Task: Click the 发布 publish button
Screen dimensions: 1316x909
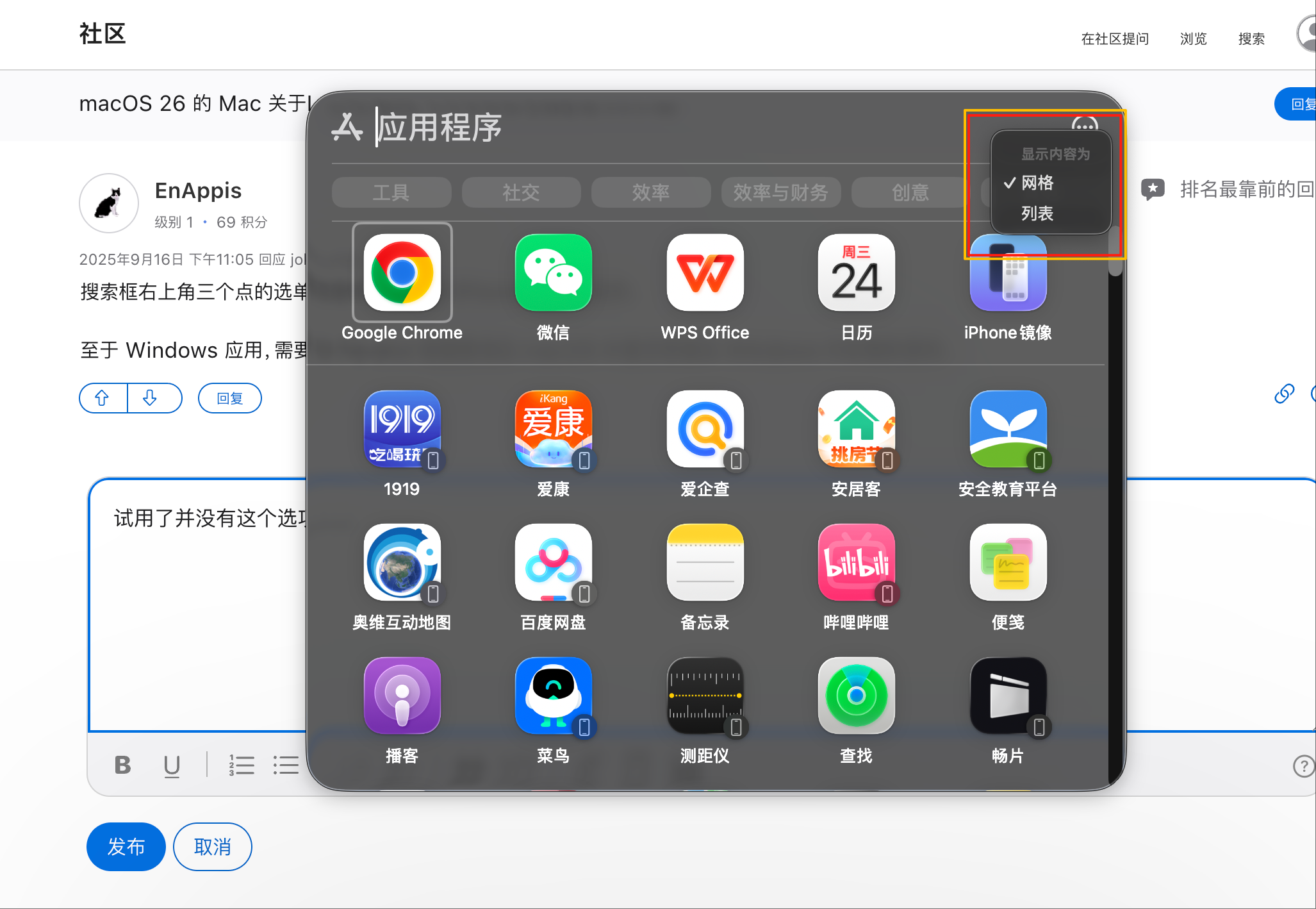Action: [x=126, y=847]
